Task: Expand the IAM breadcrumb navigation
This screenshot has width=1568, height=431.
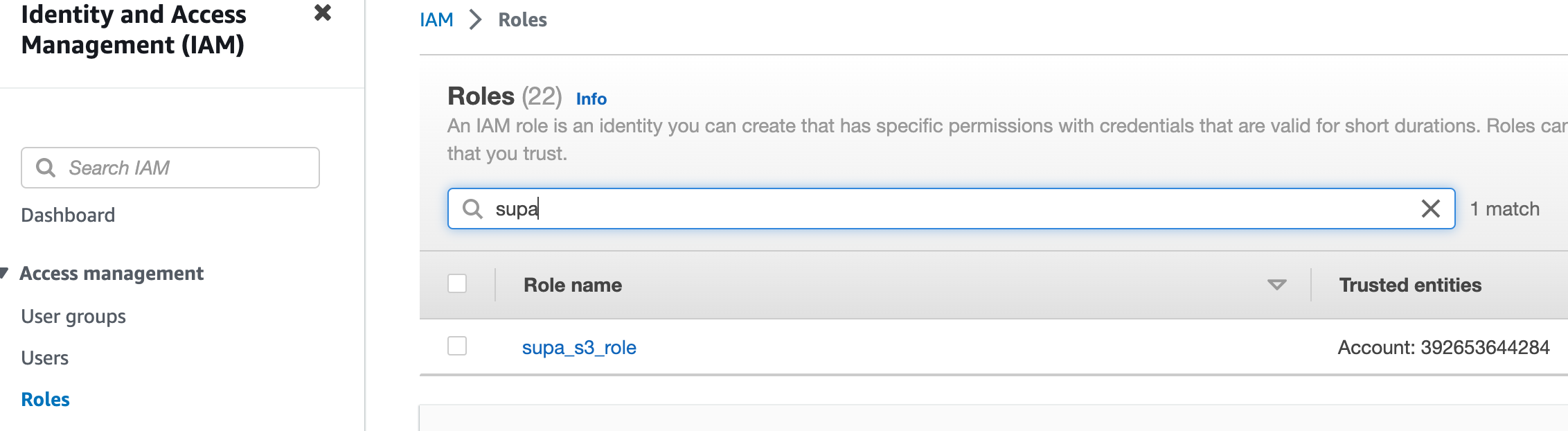Action: point(436,20)
